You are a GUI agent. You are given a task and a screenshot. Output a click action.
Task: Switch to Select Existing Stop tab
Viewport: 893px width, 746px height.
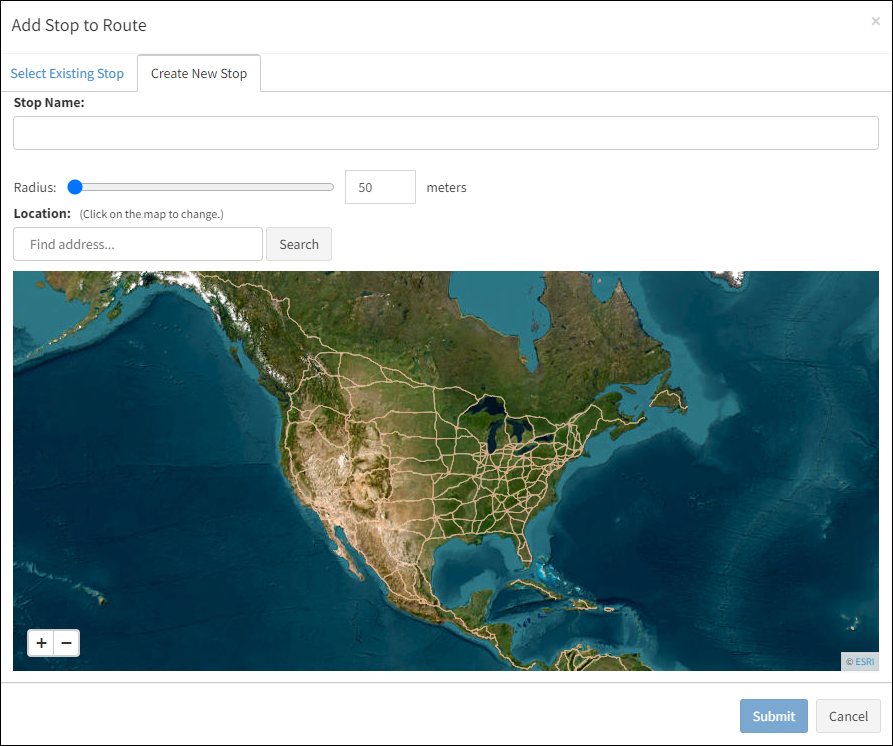(67, 73)
